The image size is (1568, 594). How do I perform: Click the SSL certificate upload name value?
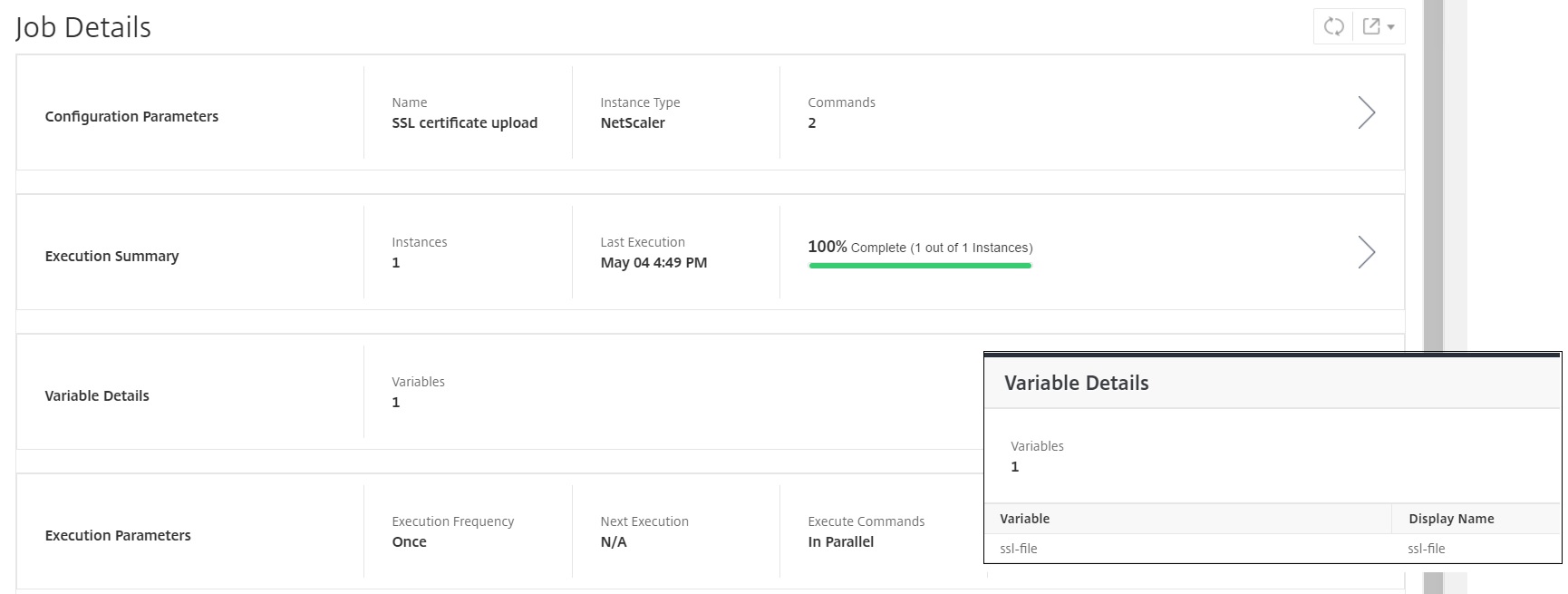pyautogui.click(x=464, y=122)
